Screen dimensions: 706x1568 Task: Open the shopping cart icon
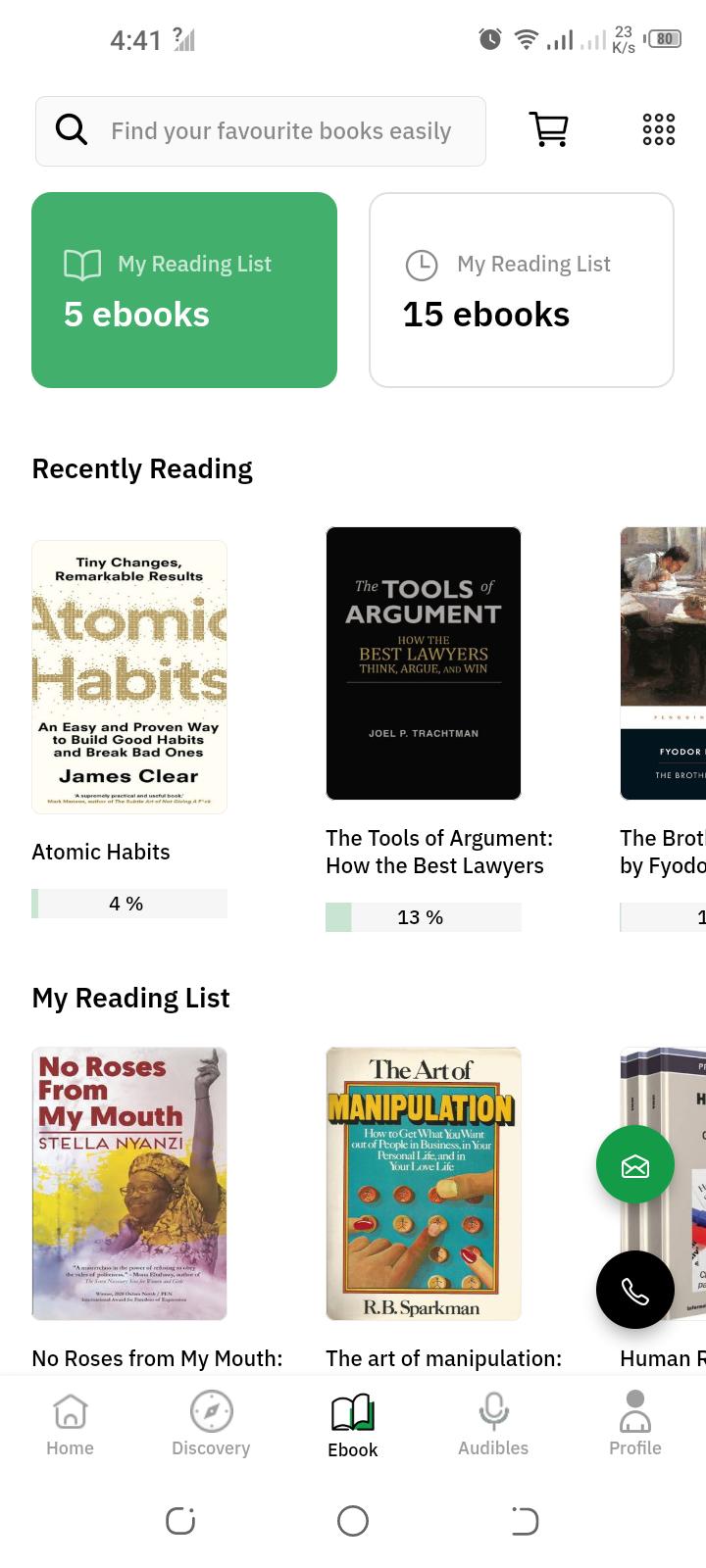[549, 129]
